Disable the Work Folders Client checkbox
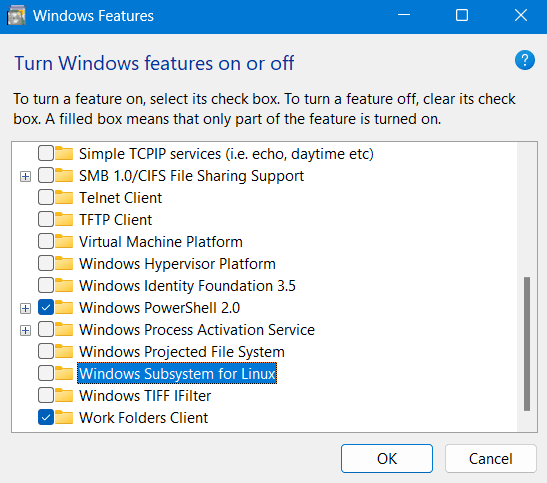Viewport: 547px width, 483px height. (46, 417)
